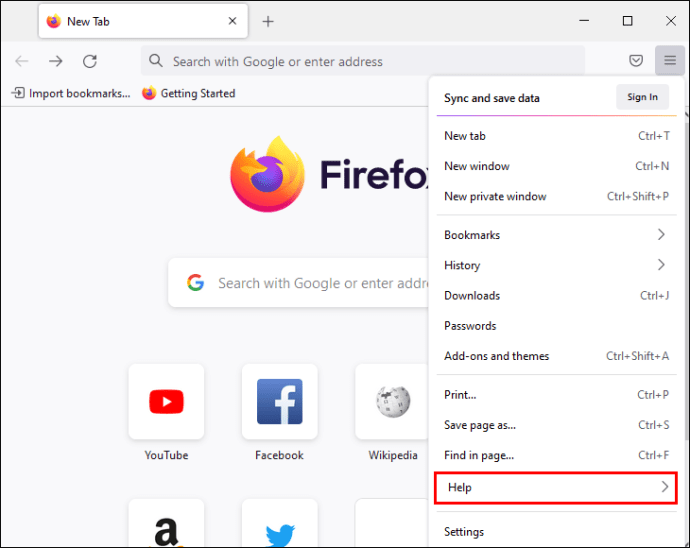Select Print... in the menu
This screenshot has width=690, height=548.
click(x=556, y=395)
